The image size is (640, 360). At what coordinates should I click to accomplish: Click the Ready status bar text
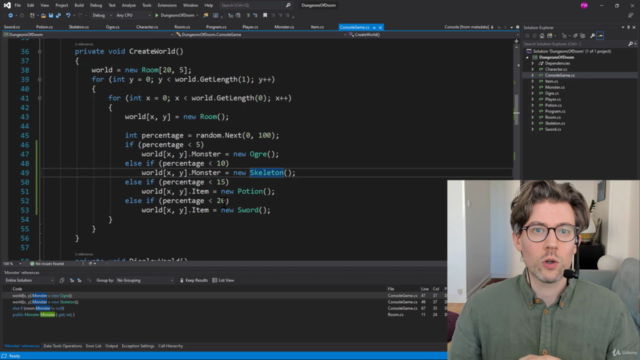coord(14,356)
